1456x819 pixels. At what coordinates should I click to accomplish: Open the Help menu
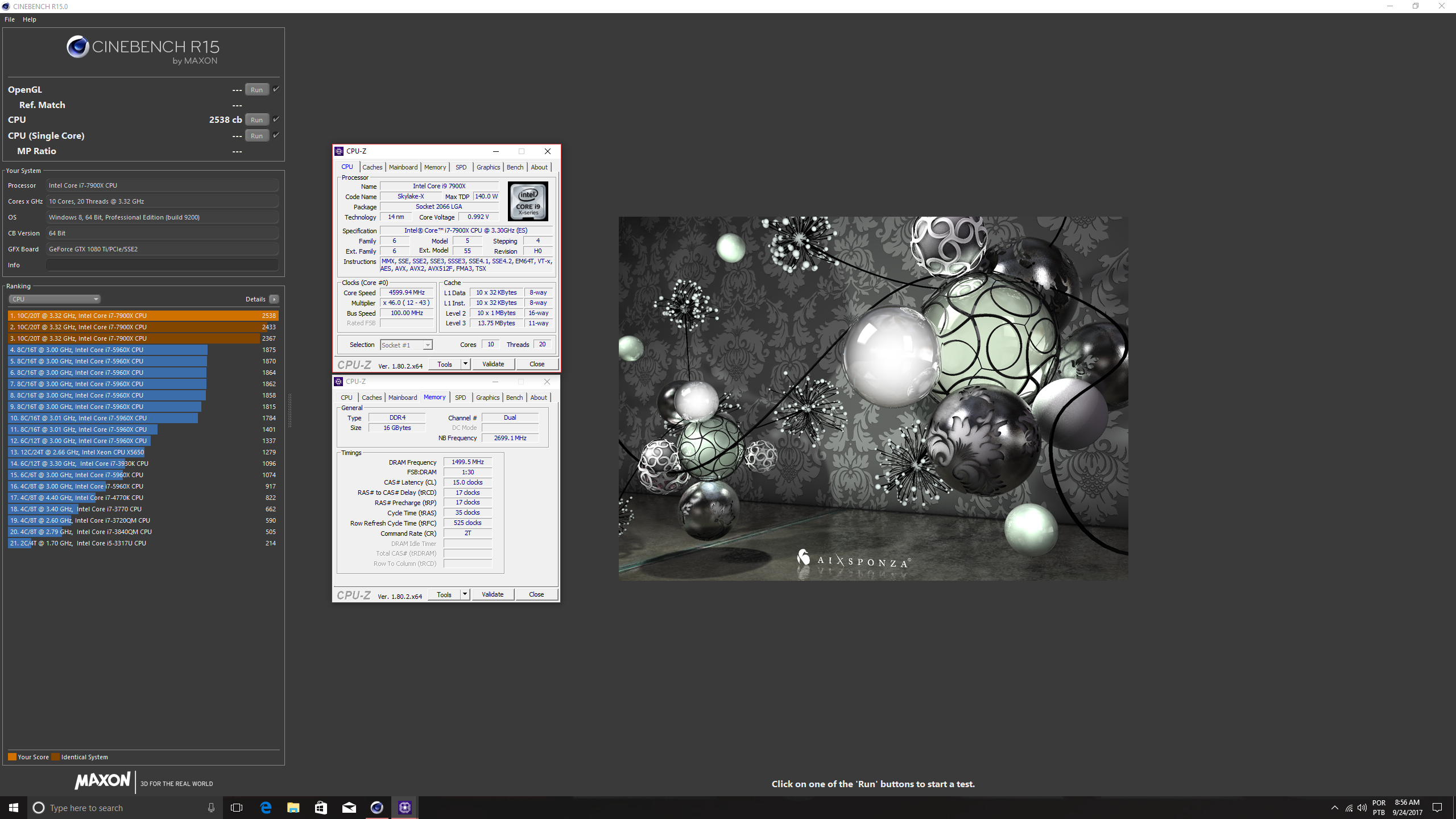[x=30, y=19]
